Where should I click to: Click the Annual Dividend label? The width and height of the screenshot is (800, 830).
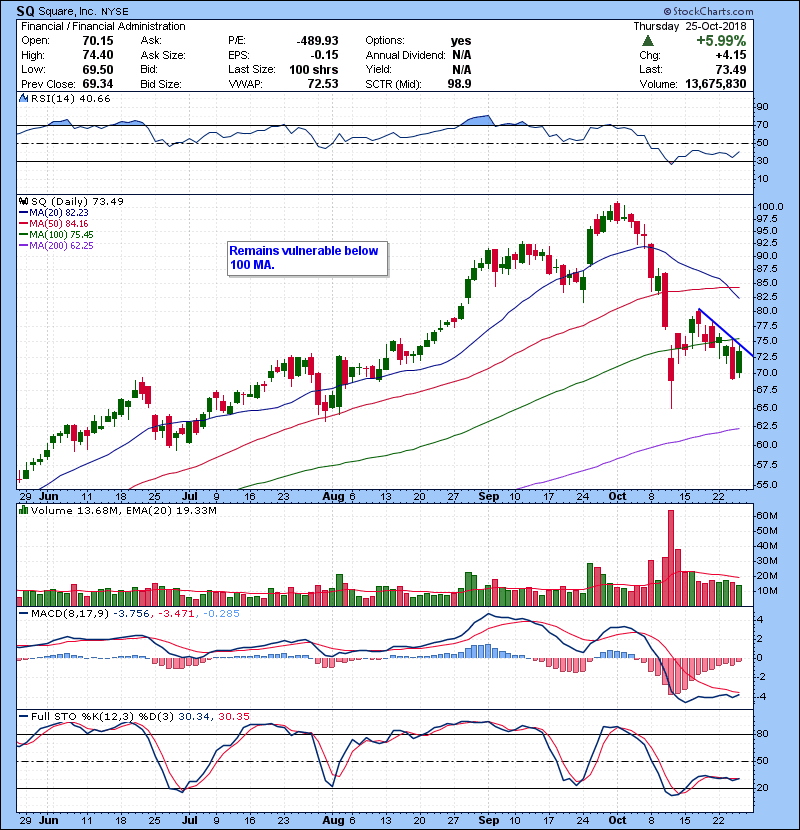click(x=406, y=55)
